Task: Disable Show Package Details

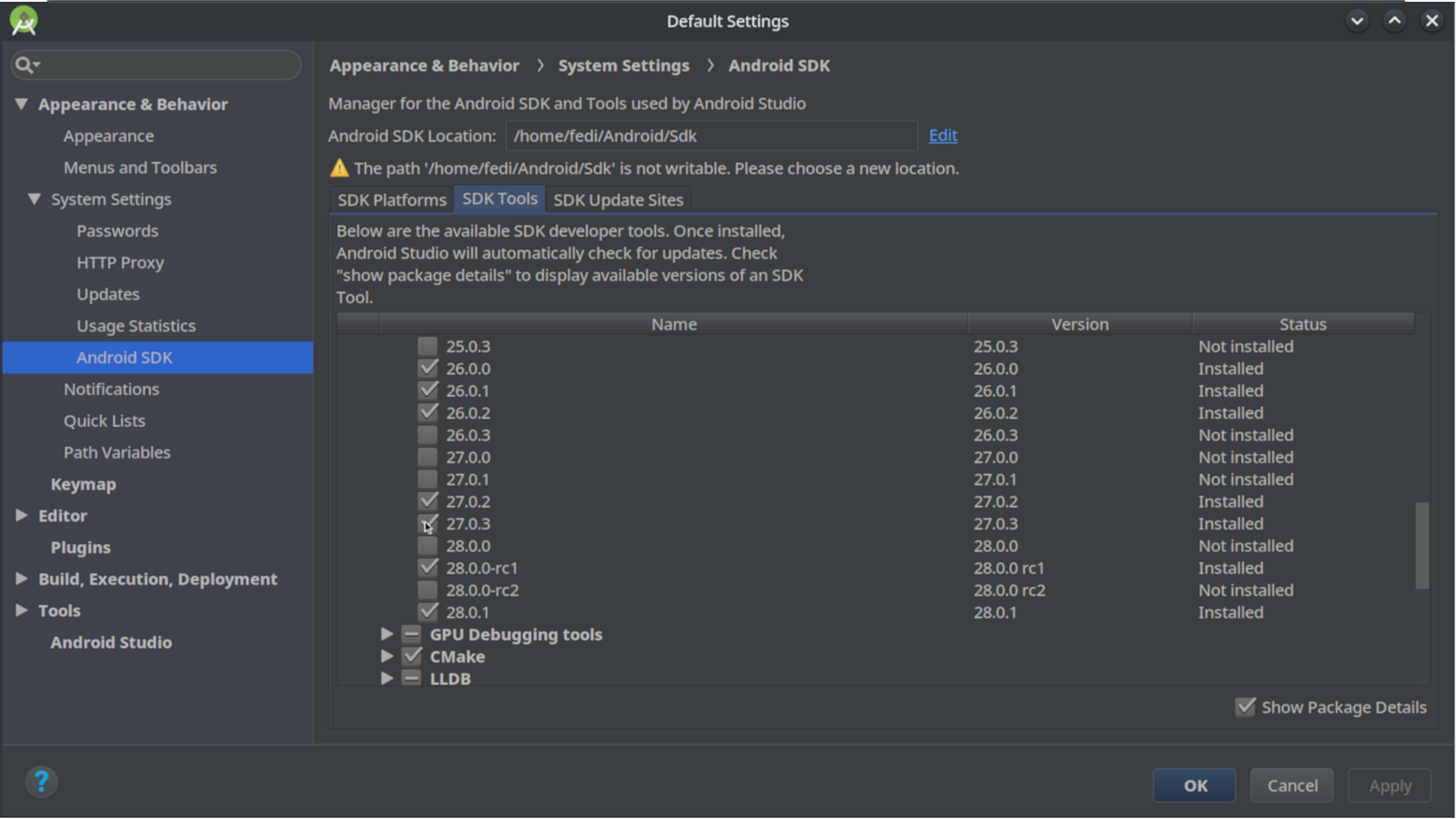Action: pyautogui.click(x=1245, y=707)
